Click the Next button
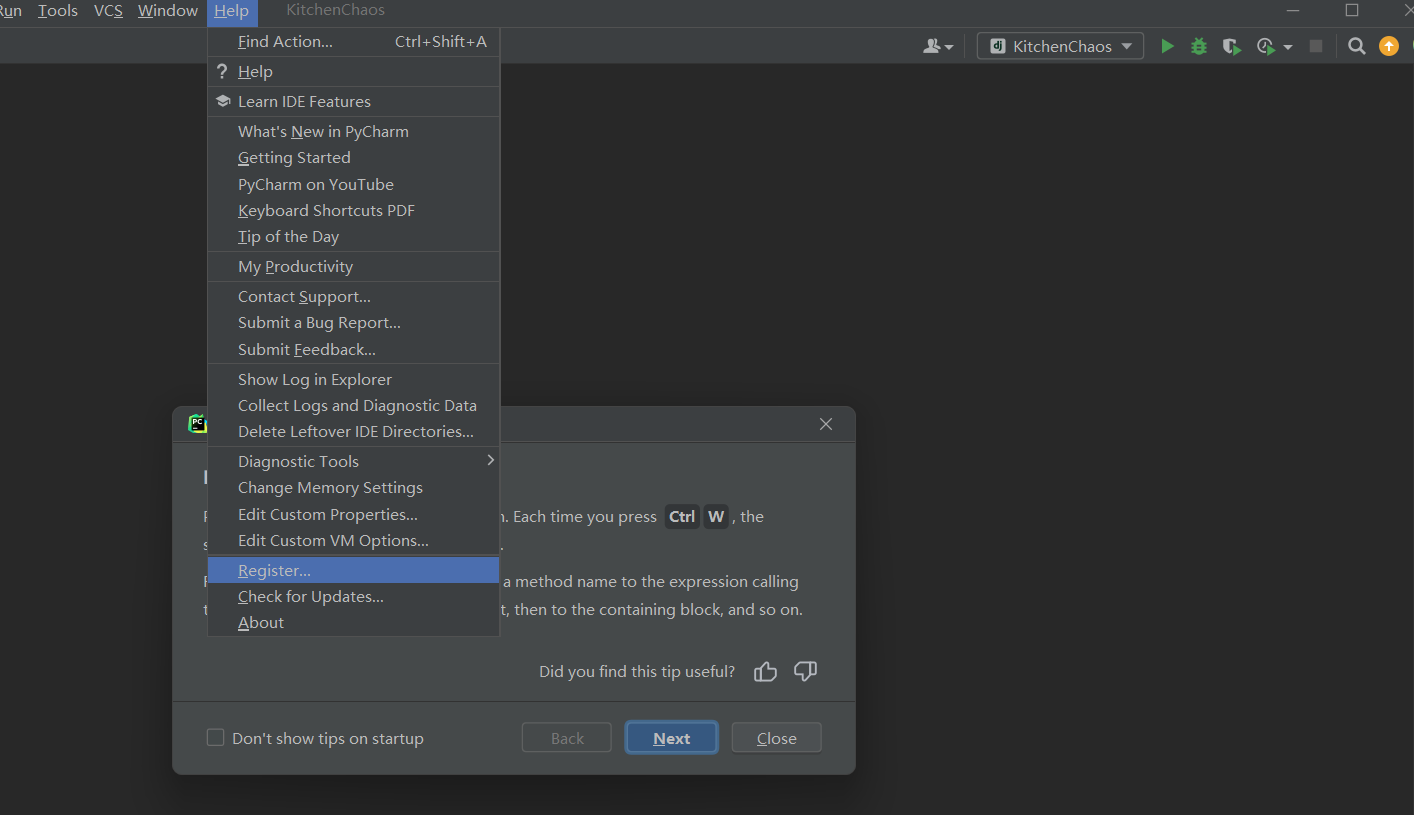Screen dimensions: 1414x815 672,738
